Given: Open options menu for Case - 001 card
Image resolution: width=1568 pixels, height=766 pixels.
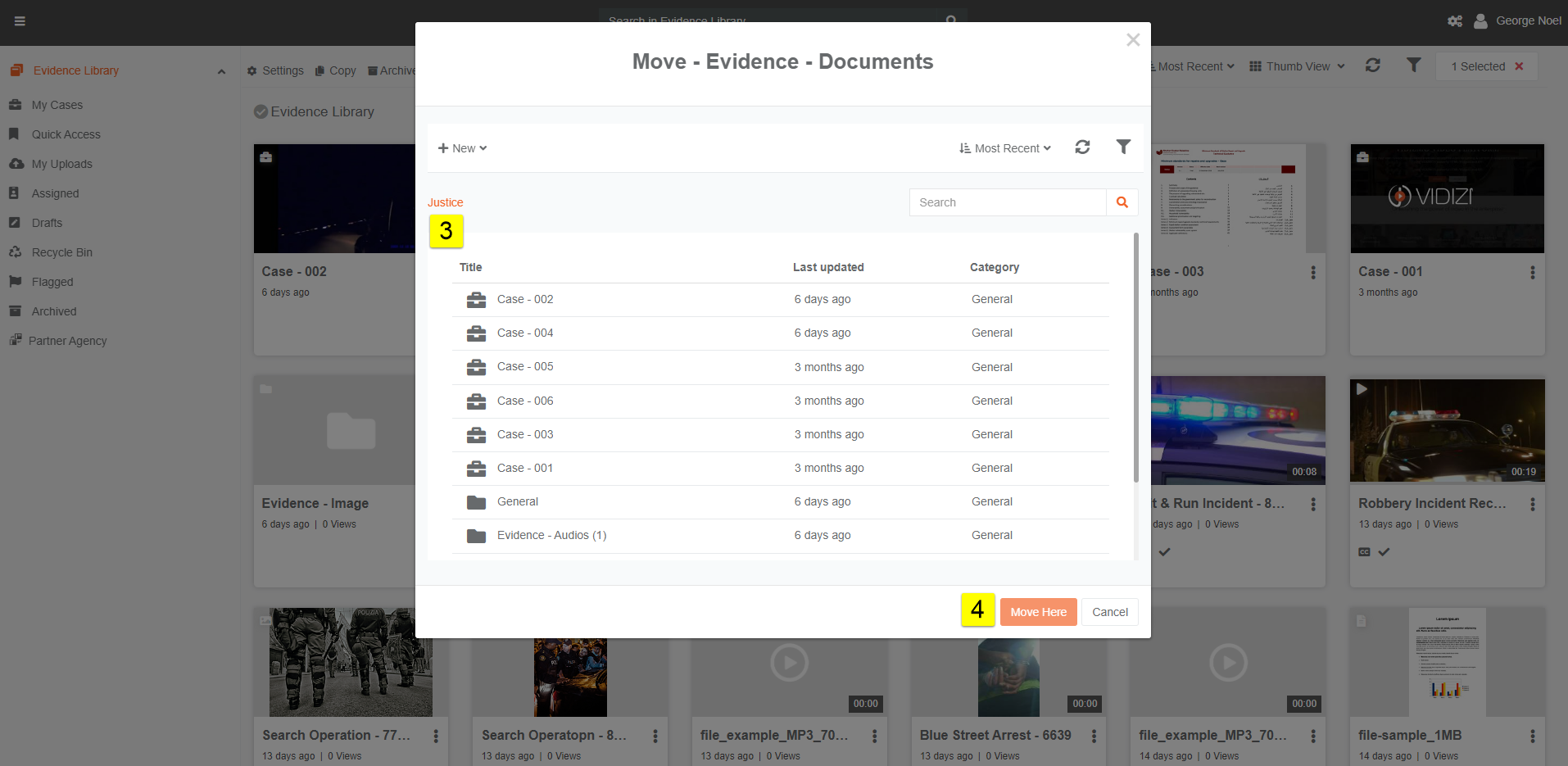Looking at the screenshot, I should [1532, 273].
